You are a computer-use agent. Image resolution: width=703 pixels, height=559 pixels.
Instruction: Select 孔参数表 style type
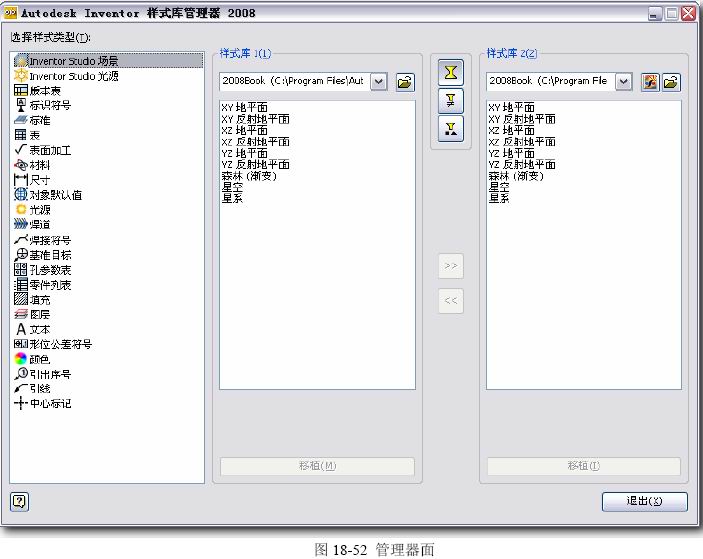point(43,269)
